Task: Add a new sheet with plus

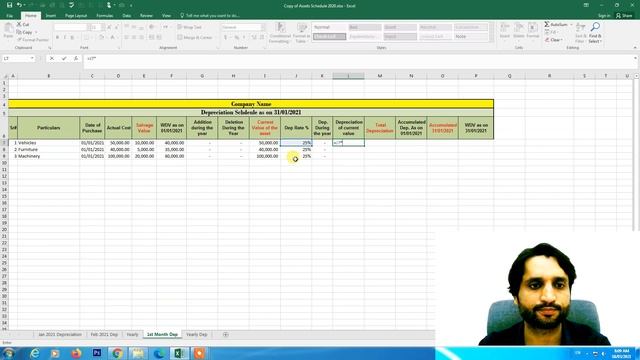Action: pyautogui.click(x=226, y=334)
